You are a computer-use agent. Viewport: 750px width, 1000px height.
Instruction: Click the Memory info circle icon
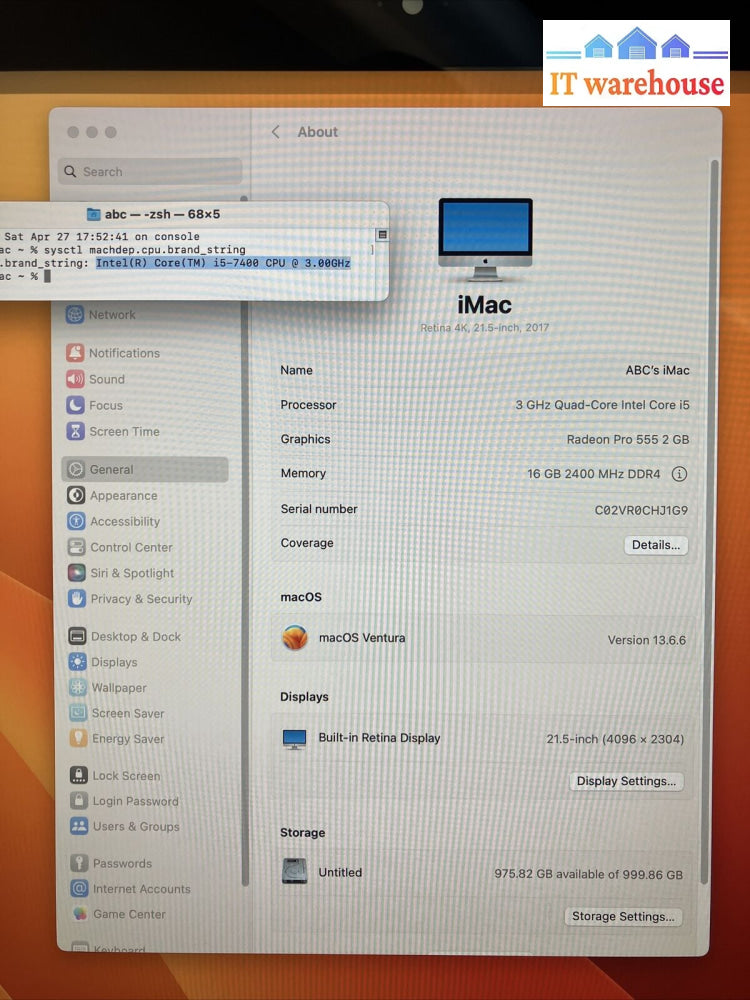(x=679, y=474)
